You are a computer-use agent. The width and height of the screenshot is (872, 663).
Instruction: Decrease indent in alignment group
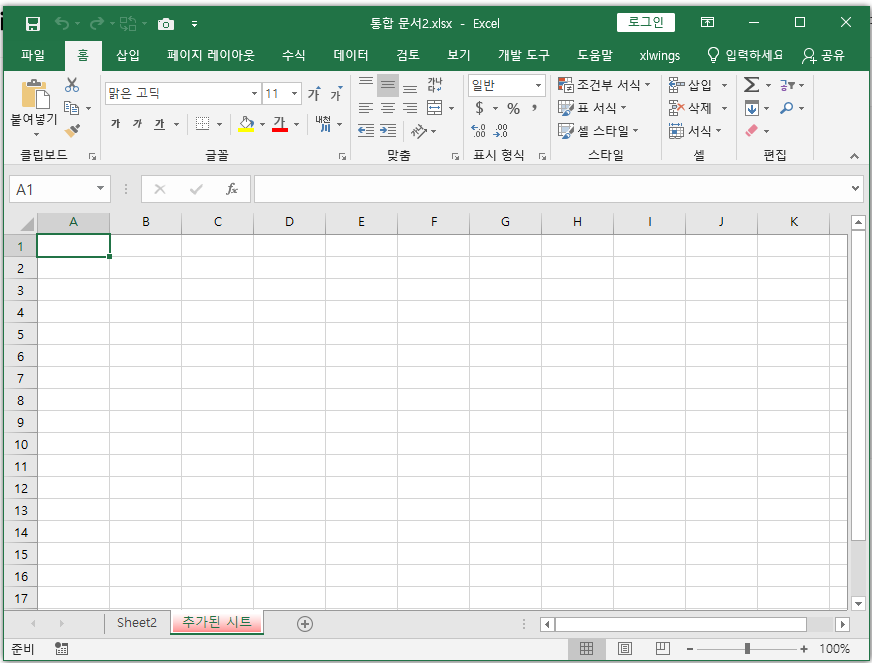tap(365, 131)
